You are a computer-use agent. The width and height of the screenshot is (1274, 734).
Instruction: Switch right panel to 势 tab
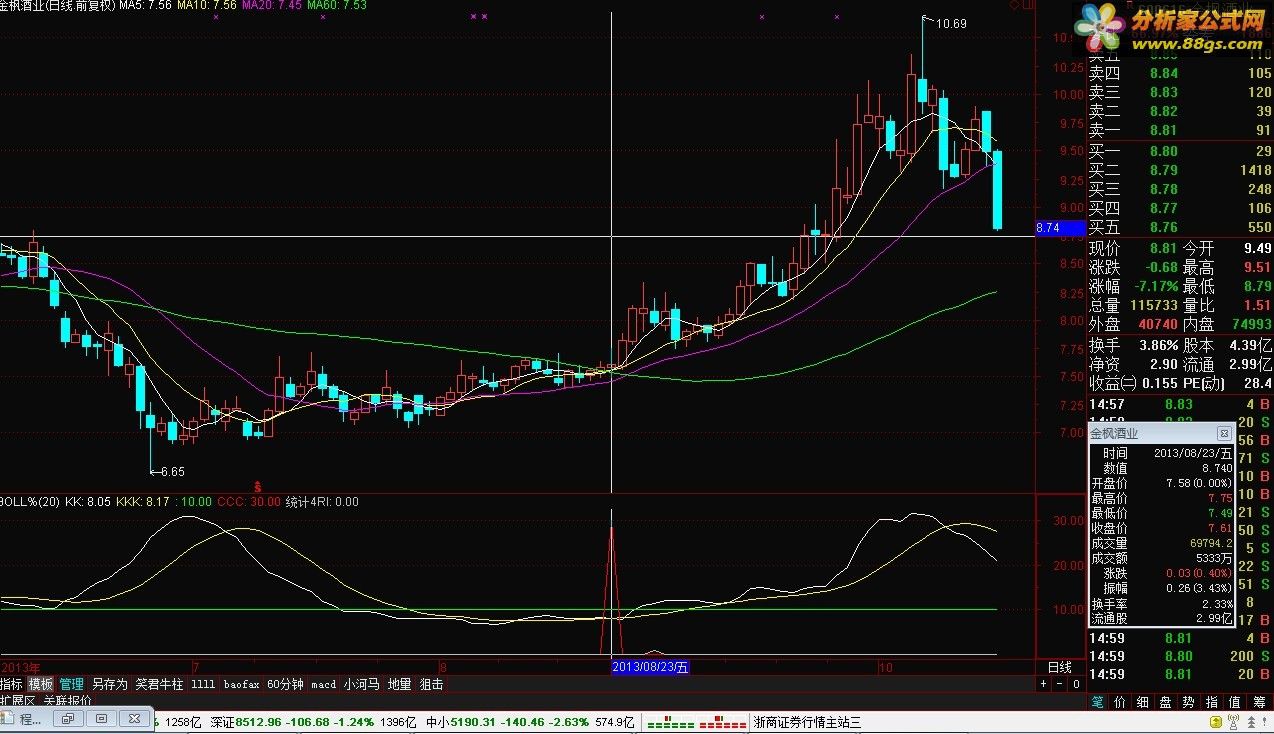click(x=1189, y=702)
